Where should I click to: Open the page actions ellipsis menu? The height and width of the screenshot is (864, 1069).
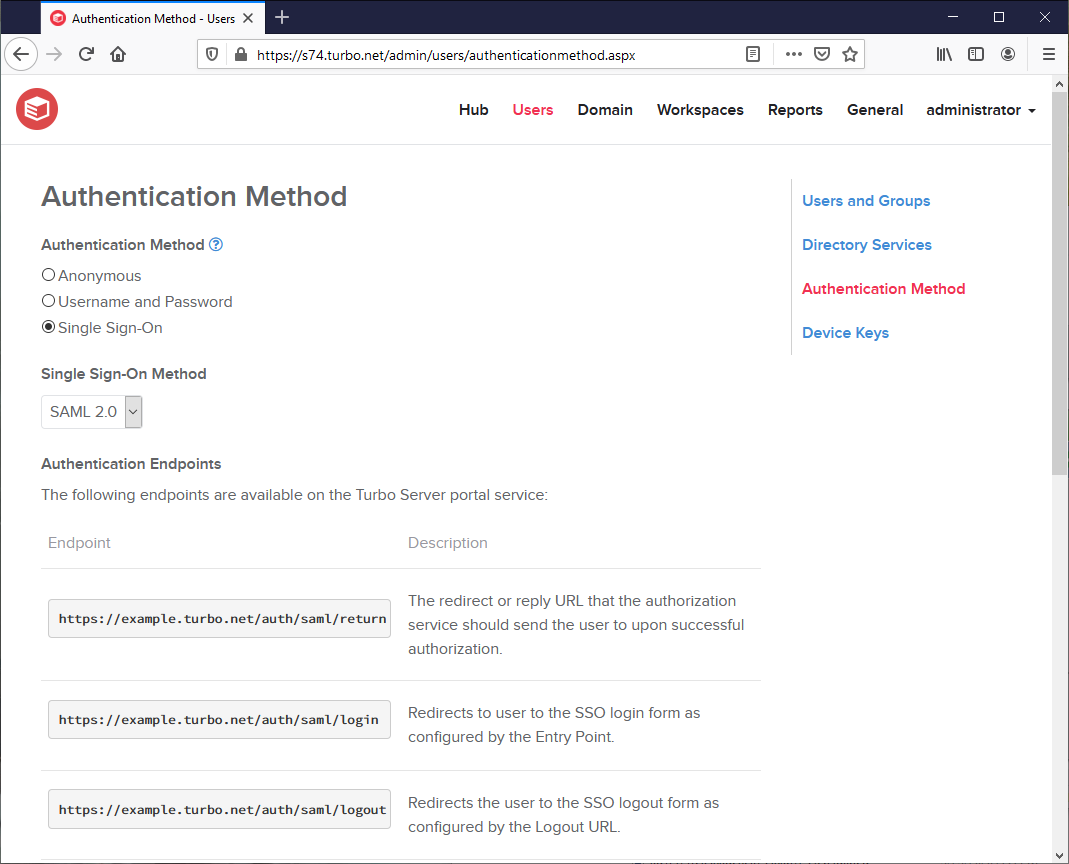point(793,54)
